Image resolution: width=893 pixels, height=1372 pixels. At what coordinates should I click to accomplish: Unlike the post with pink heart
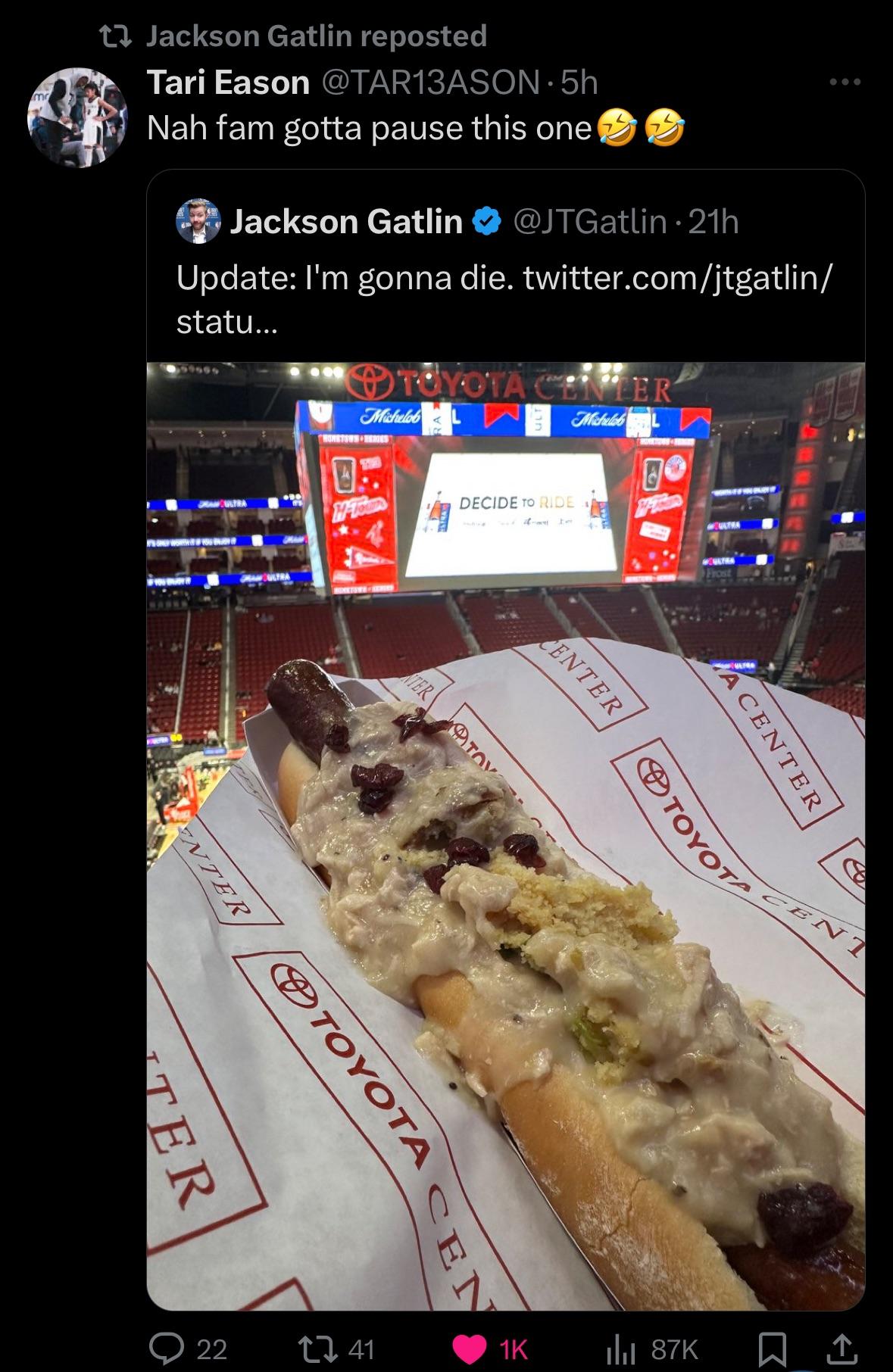click(x=470, y=1349)
